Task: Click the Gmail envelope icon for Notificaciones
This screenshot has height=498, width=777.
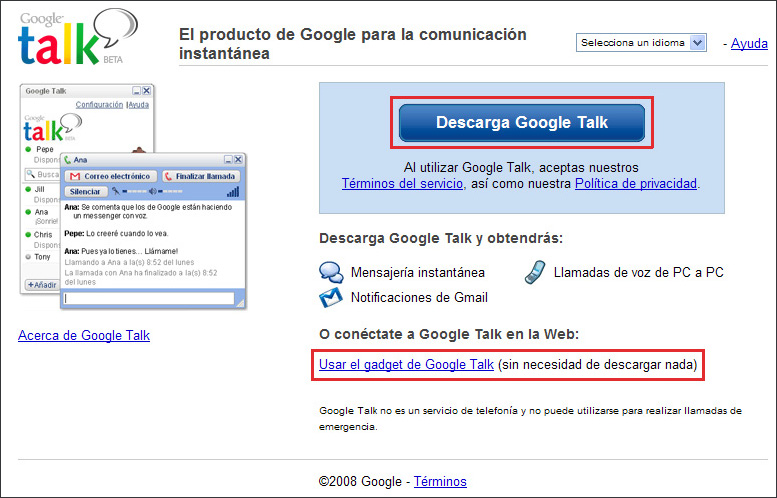Action: [x=331, y=297]
